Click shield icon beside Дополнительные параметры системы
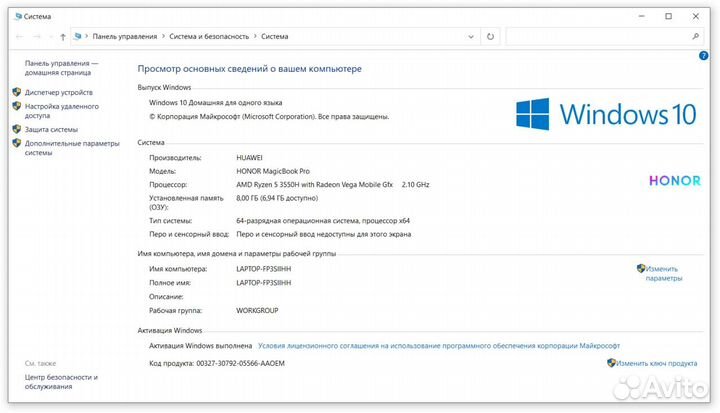720x413 pixels. tap(17, 143)
